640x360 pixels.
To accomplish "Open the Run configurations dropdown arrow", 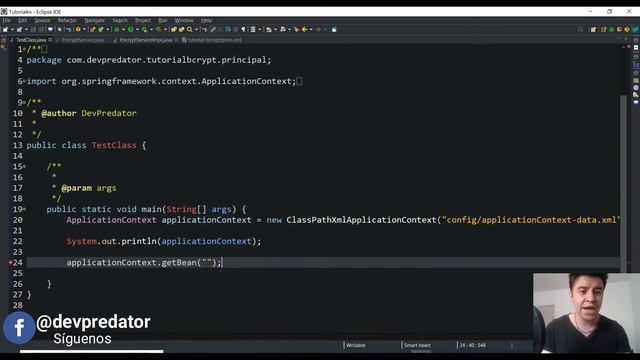I will tap(138, 29).
